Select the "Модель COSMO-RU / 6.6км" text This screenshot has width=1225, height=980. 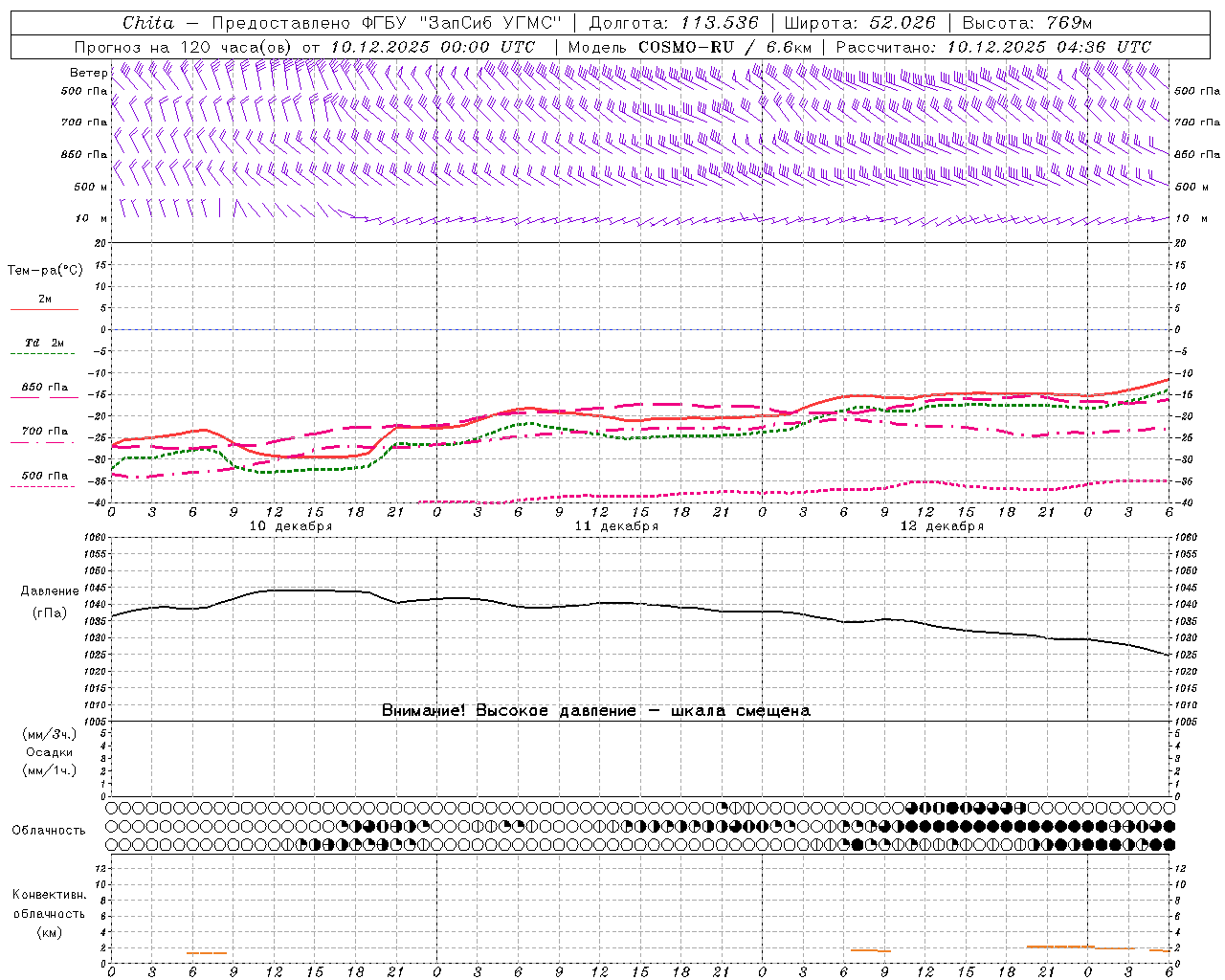tap(689, 47)
